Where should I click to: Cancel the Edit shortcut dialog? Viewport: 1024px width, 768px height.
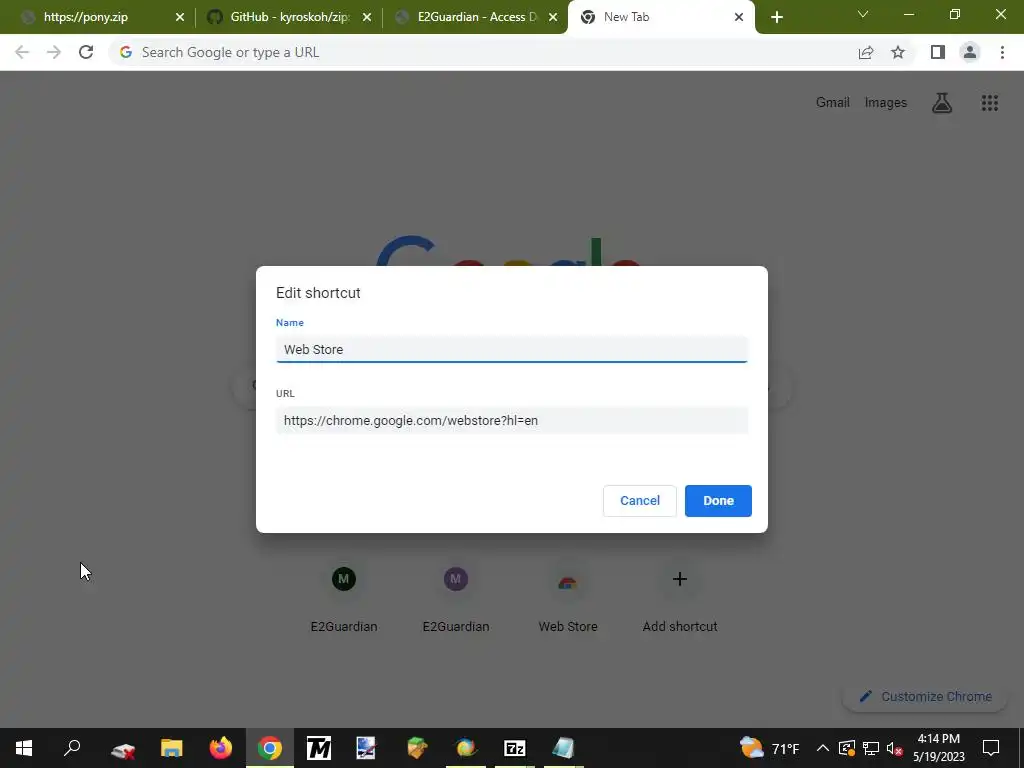[639, 501]
